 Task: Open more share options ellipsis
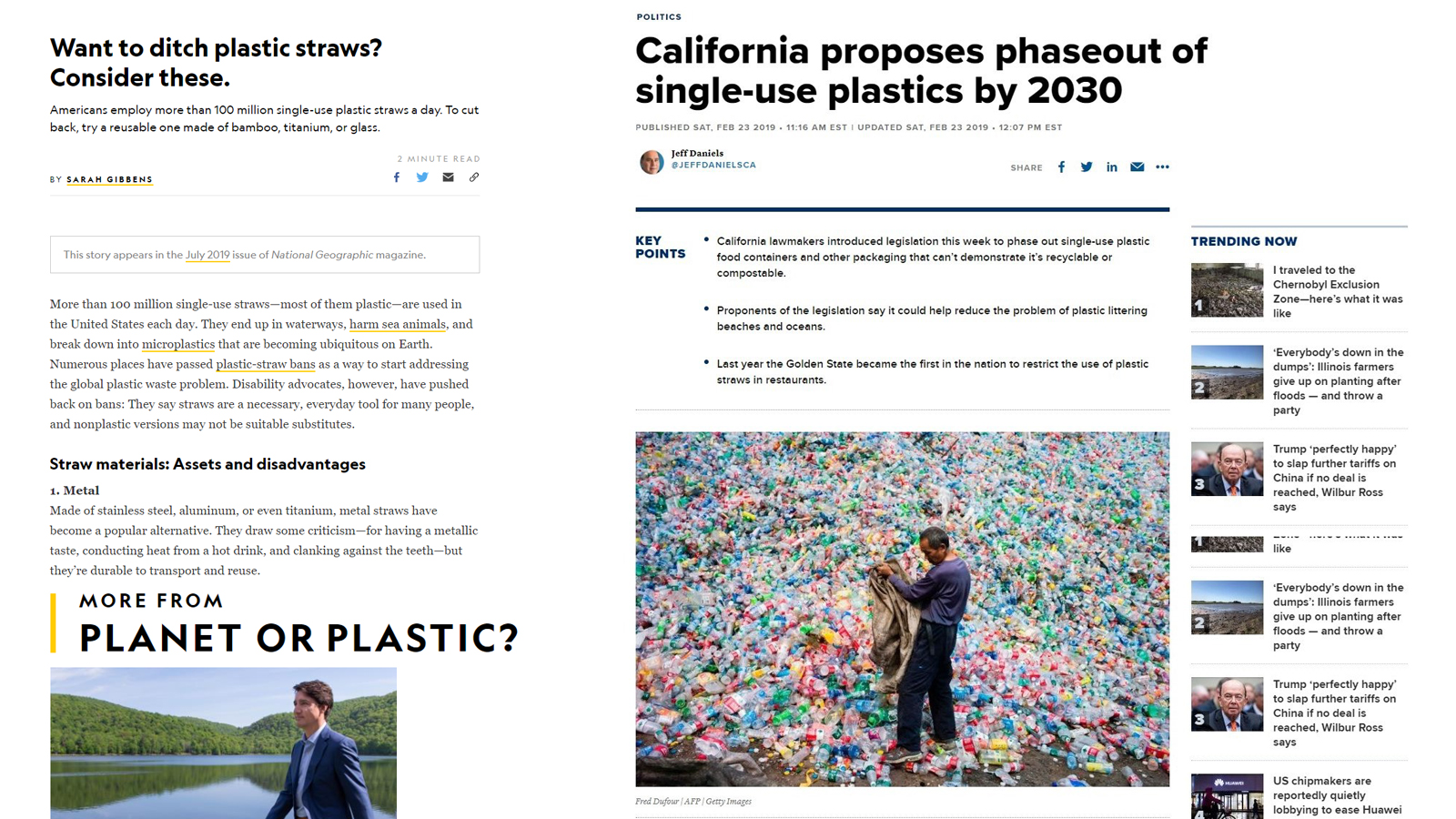coord(1163,167)
